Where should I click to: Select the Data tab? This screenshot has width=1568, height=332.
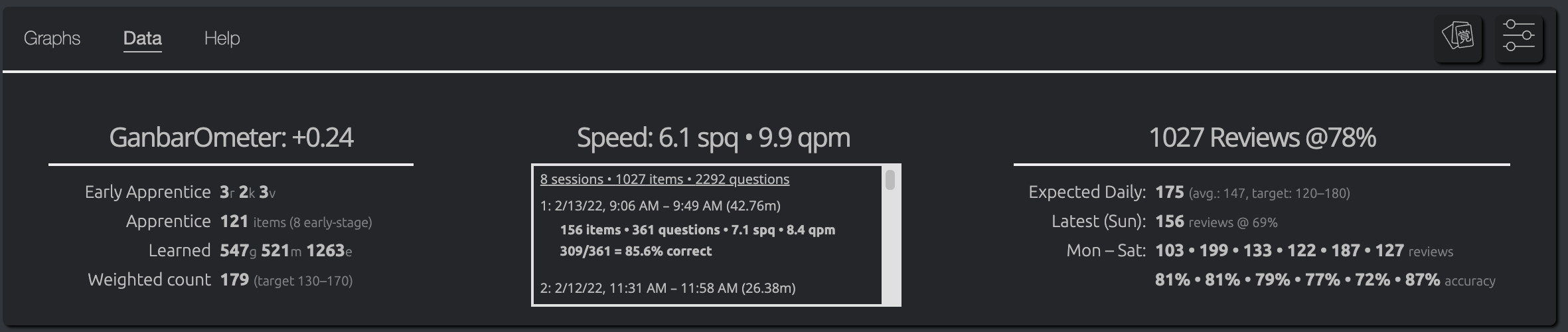(x=142, y=39)
